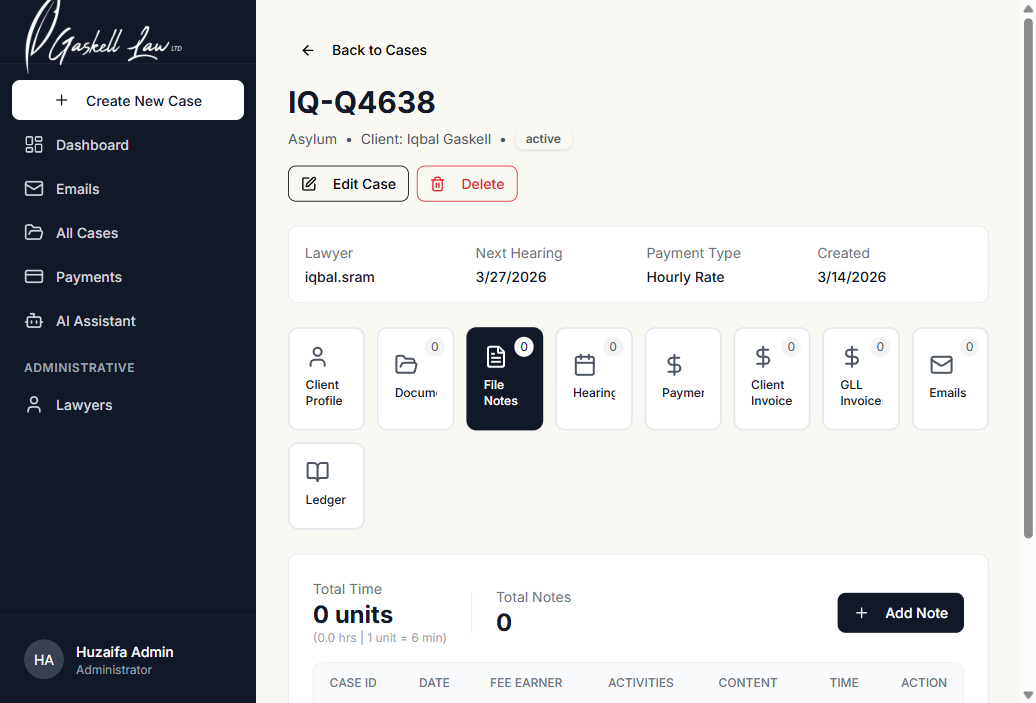Screen dimensions: 1036x703
Task: Open the case Emails envelope tab
Action: [949, 378]
